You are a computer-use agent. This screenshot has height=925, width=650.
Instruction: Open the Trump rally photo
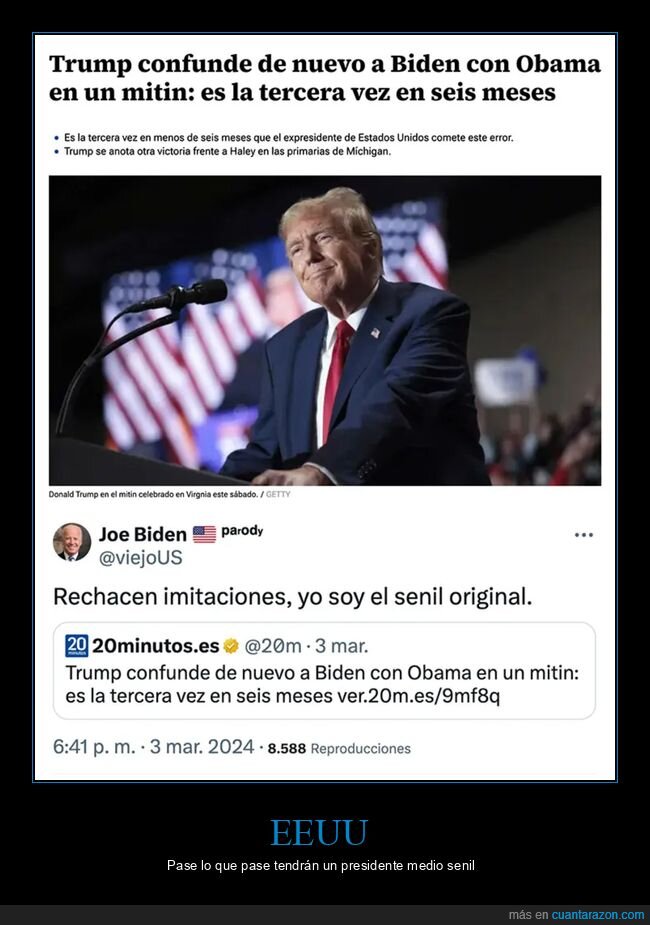[x=325, y=330]
